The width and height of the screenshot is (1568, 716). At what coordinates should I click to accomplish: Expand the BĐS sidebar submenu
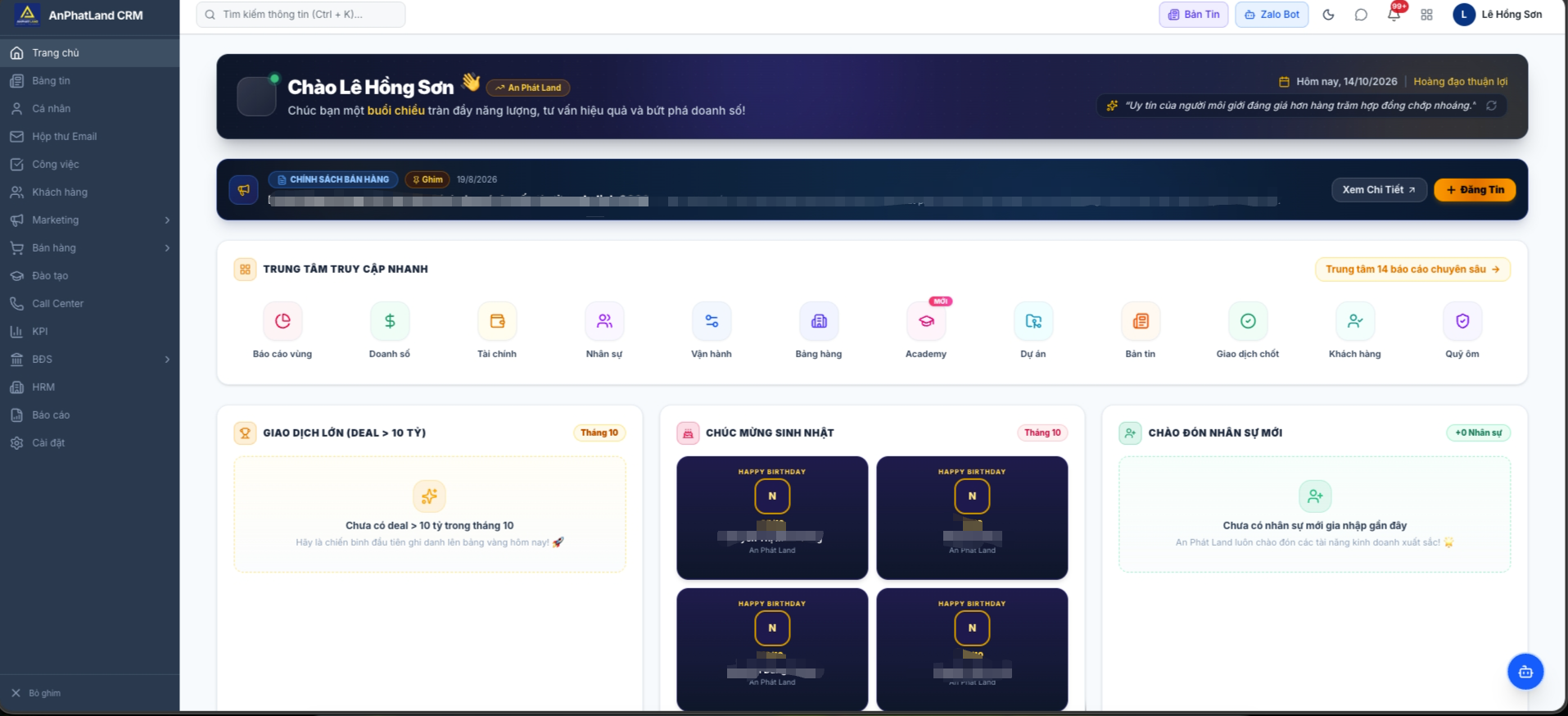pyautogui.click(x=167, y=360)
